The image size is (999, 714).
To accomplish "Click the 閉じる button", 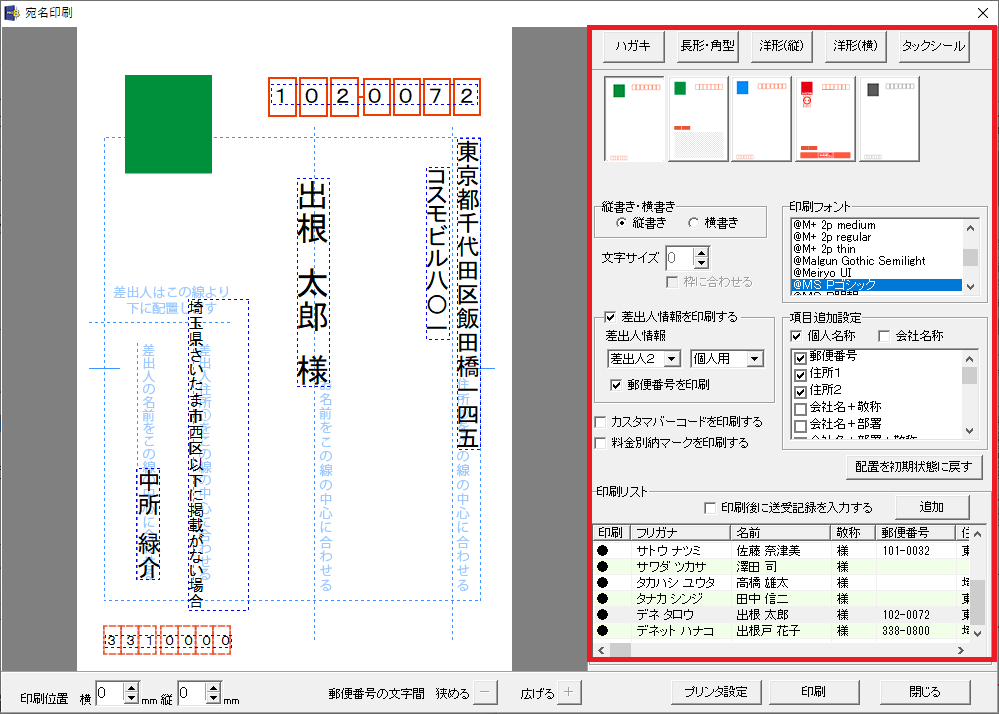I will [925, 692].
